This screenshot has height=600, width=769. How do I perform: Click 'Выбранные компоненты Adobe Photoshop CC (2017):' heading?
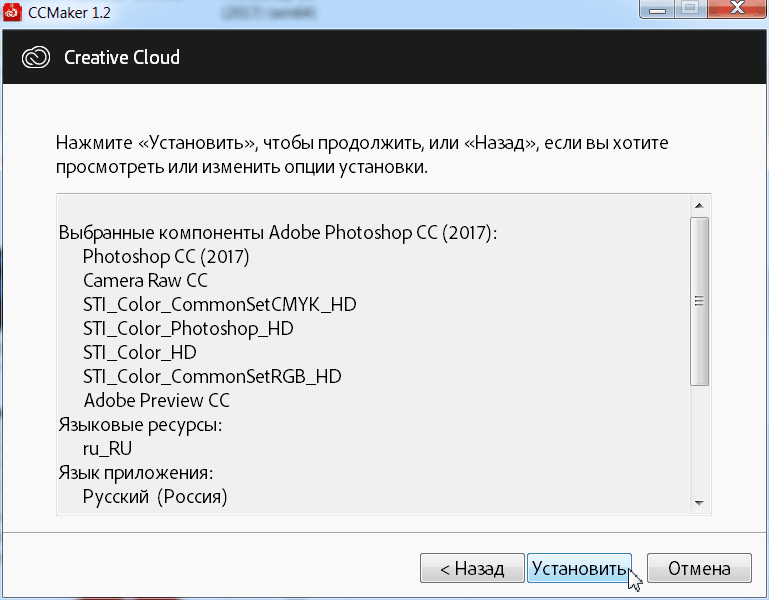(278, 233)
